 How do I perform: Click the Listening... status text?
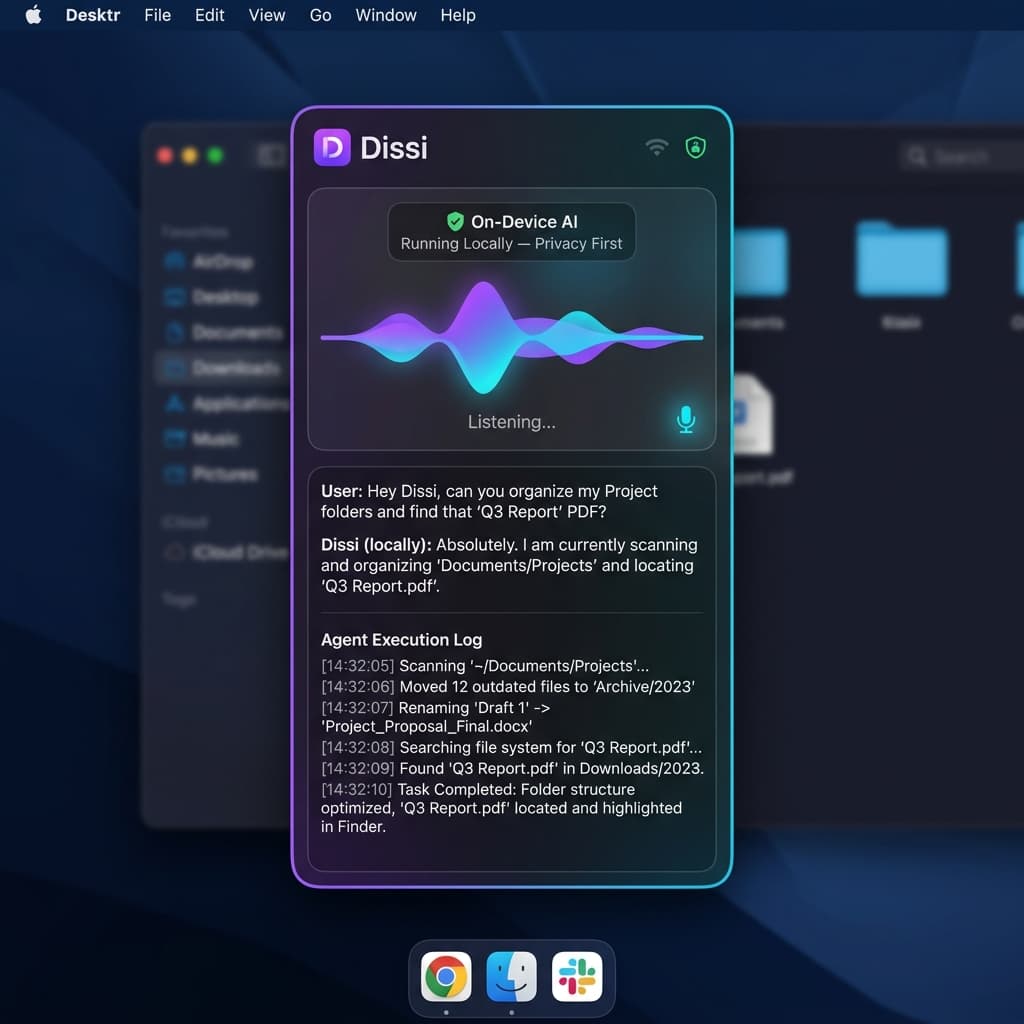511,422
